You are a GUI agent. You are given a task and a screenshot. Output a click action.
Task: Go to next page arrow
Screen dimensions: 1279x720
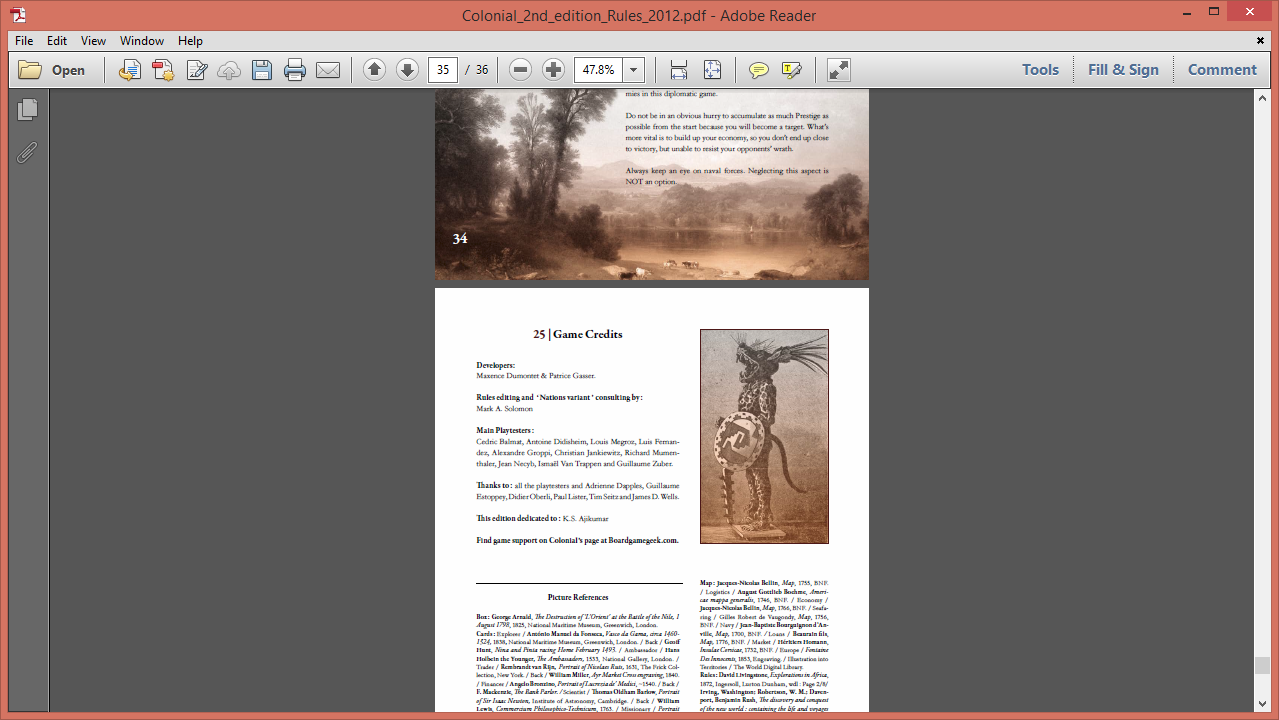[x=407, y=70]
